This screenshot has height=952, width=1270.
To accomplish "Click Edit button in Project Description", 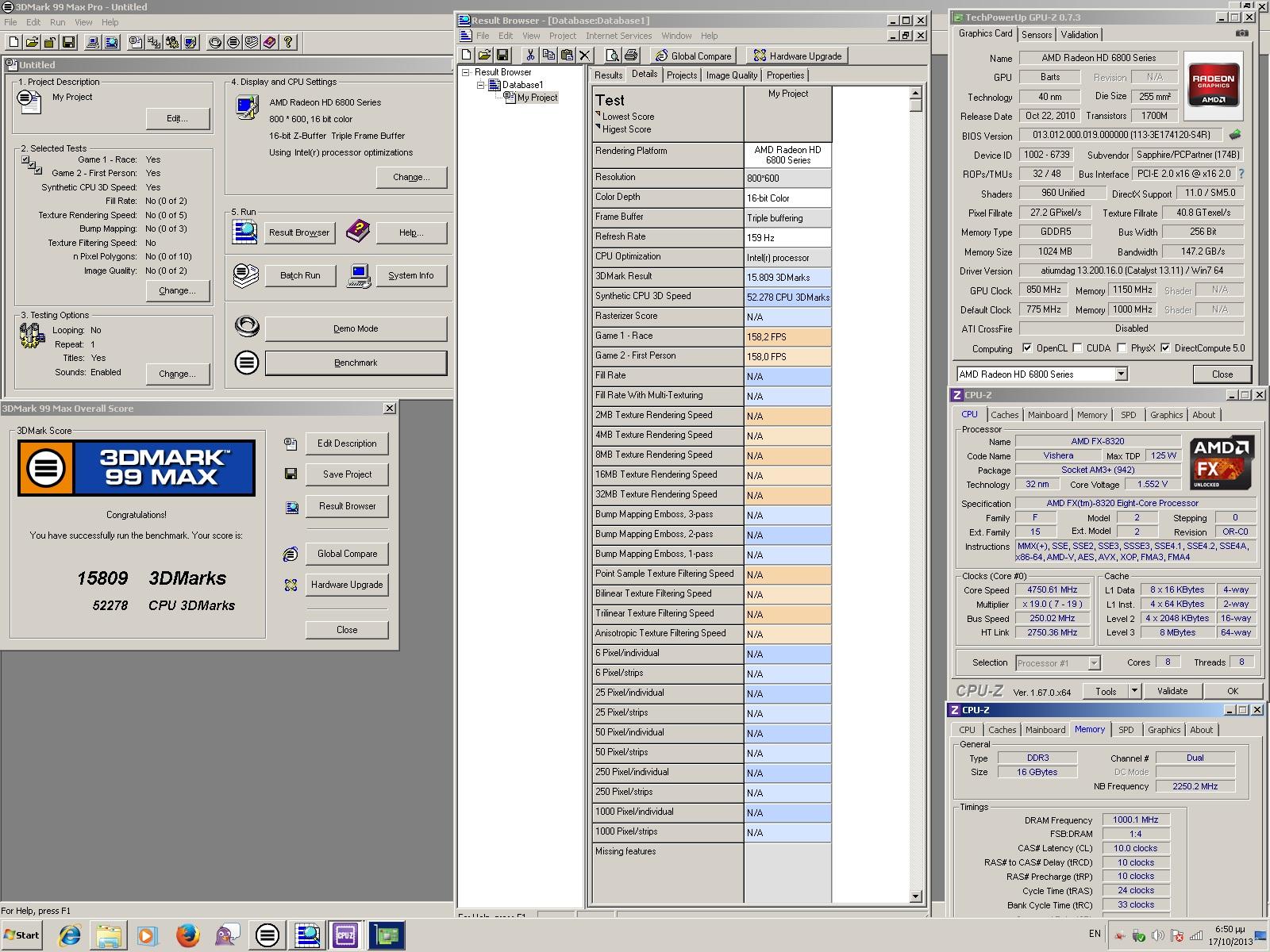I will (177, 118).
